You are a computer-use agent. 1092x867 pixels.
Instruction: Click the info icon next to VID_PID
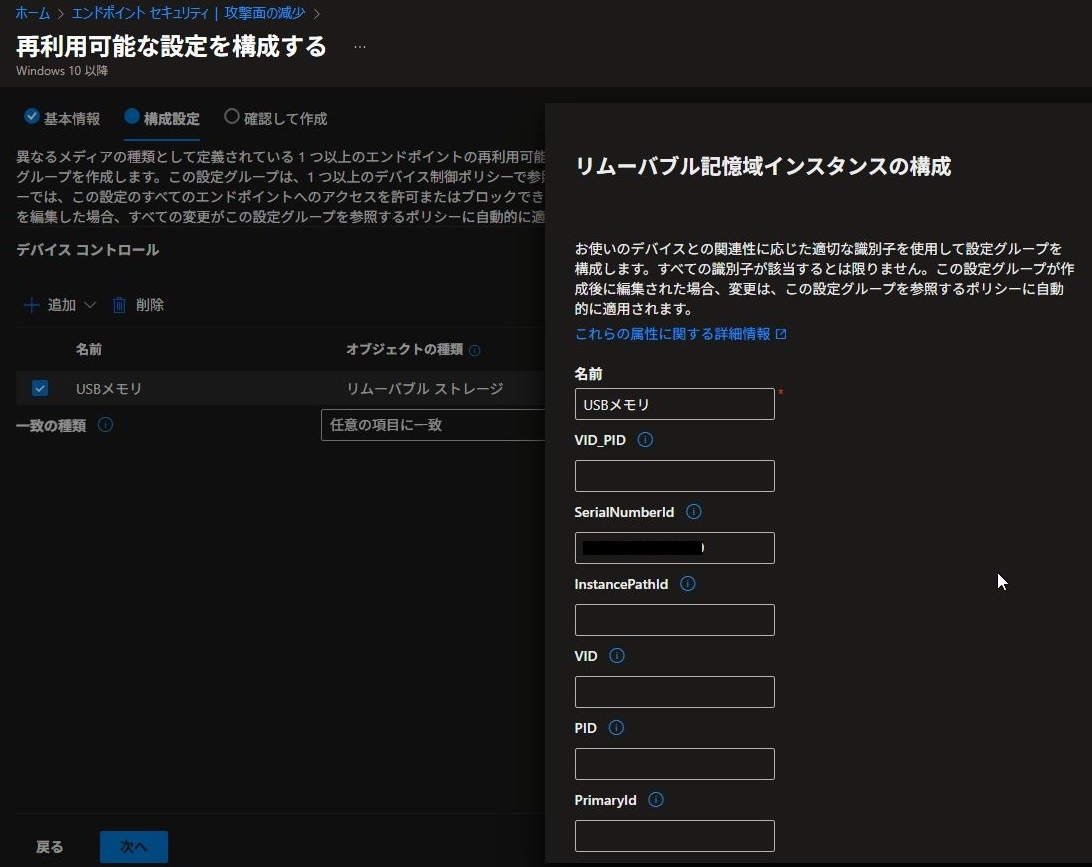[645, 440]
